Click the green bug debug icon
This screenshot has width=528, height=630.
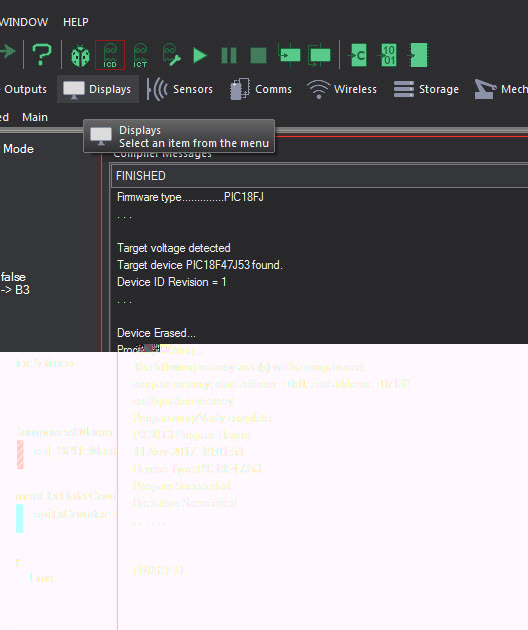[x=80, y=55]
